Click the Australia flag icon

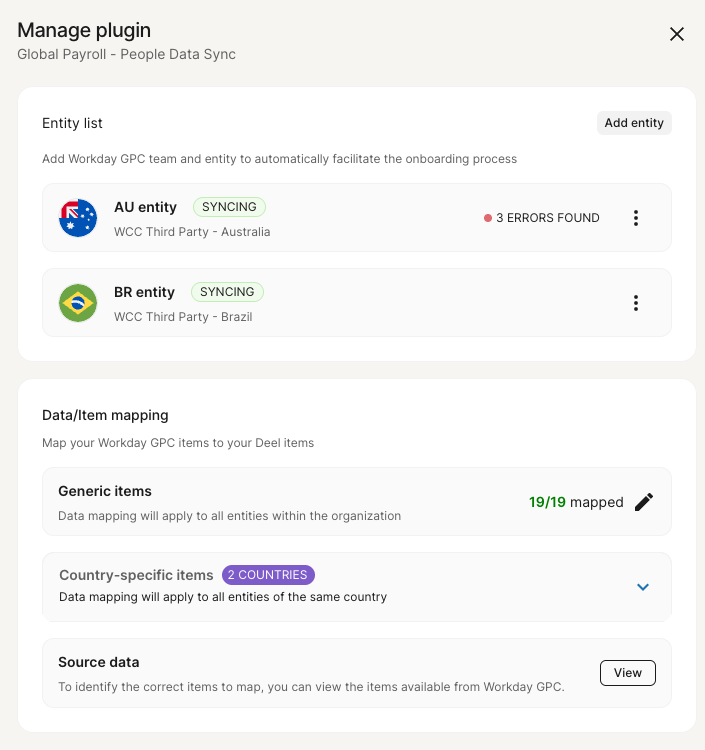point(78,218)
